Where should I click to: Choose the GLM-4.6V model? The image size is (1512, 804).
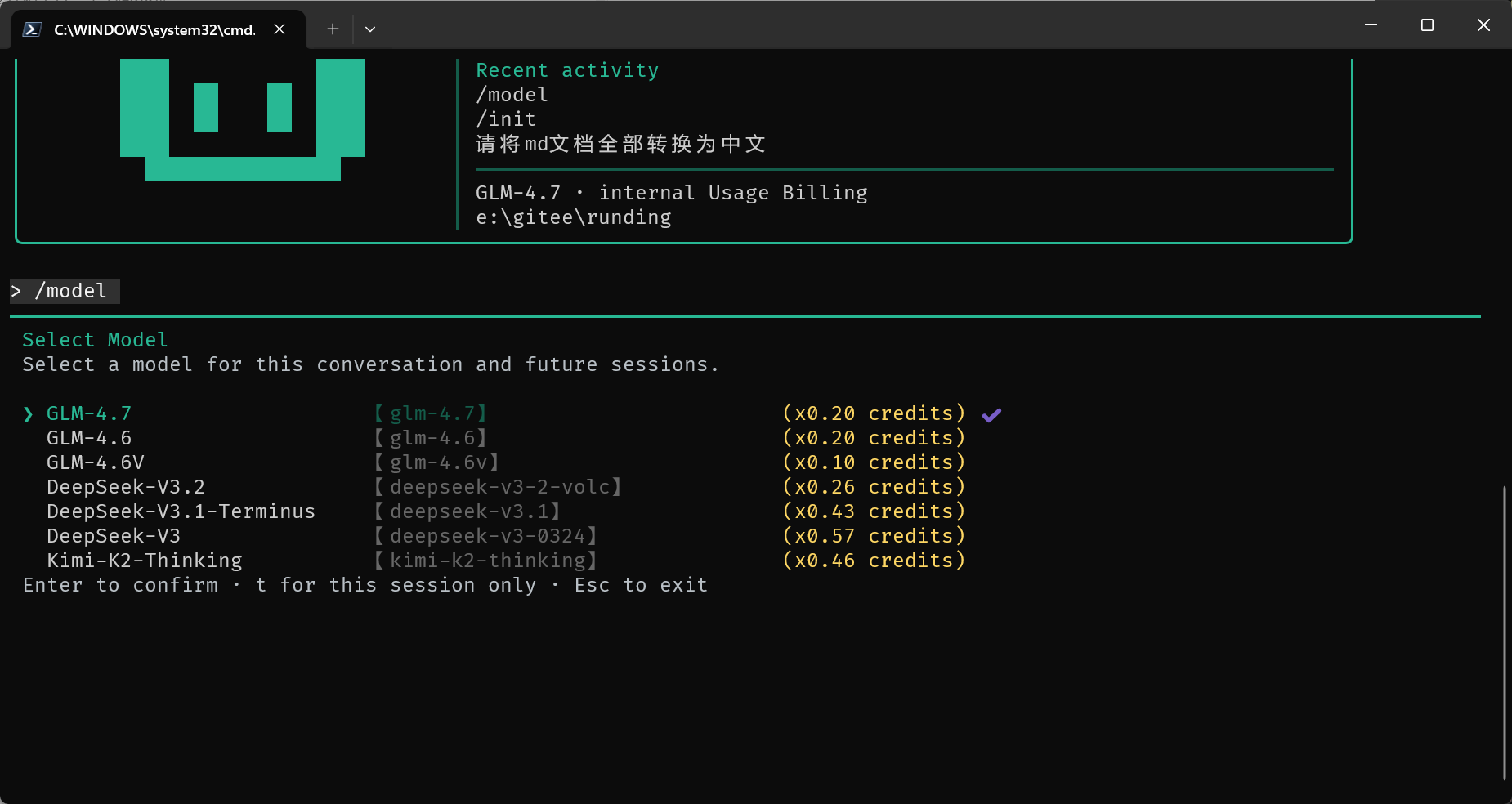tap(96, 462)
